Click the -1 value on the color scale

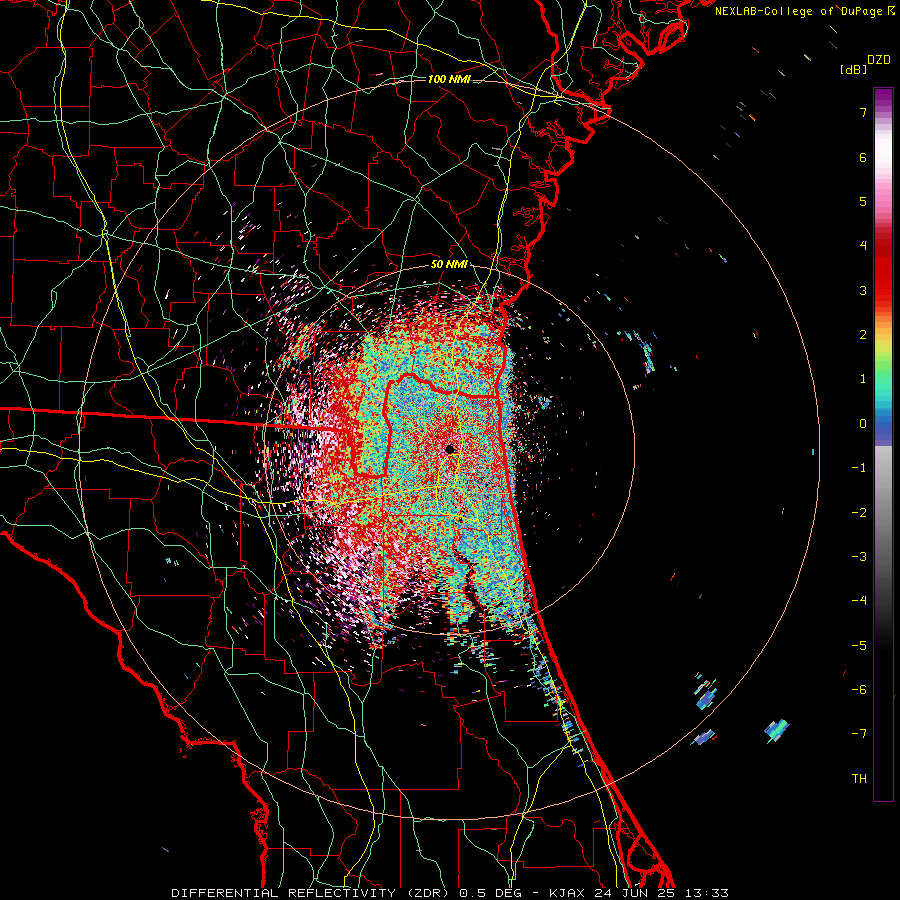(859, 468)
